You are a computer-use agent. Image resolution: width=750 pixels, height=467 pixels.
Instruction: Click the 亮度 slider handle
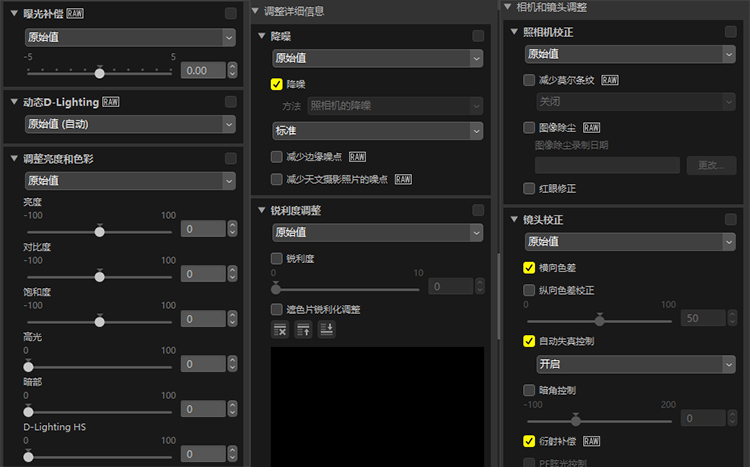tap(99, 231)
